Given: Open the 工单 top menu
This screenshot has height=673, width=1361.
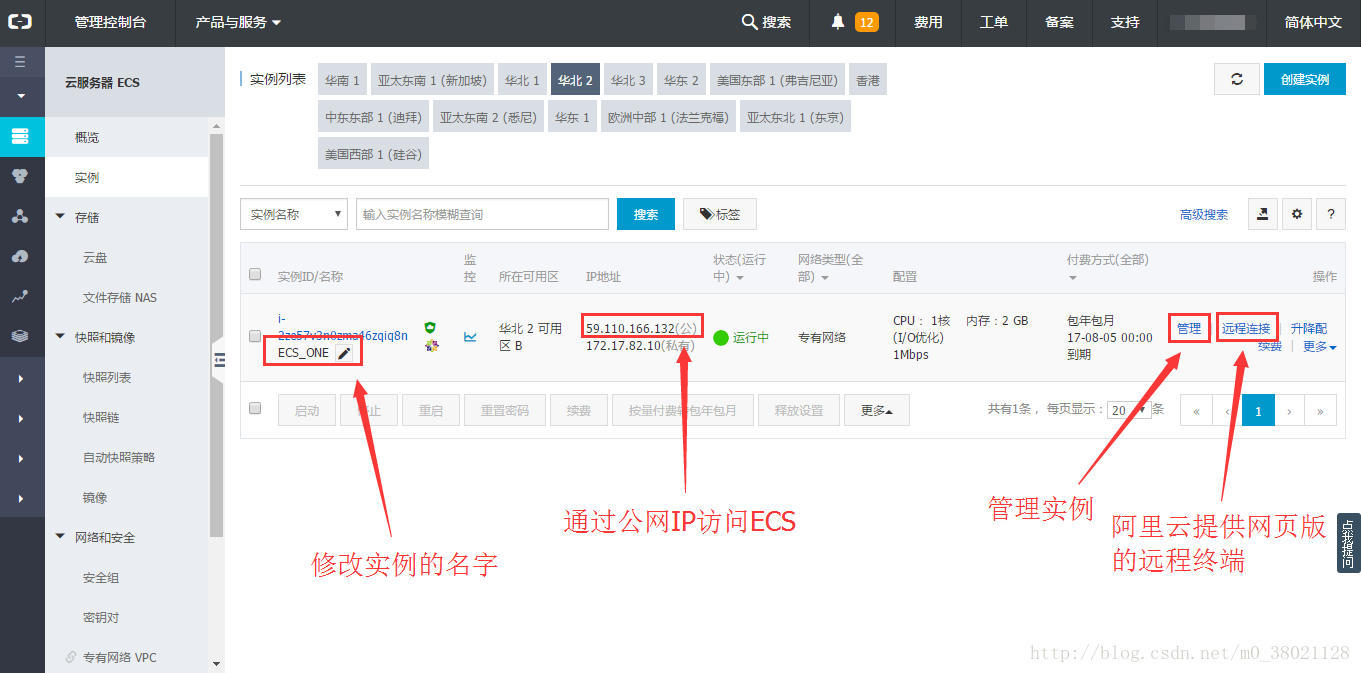Looking at the screenshot, I should (x=994, y=22).
